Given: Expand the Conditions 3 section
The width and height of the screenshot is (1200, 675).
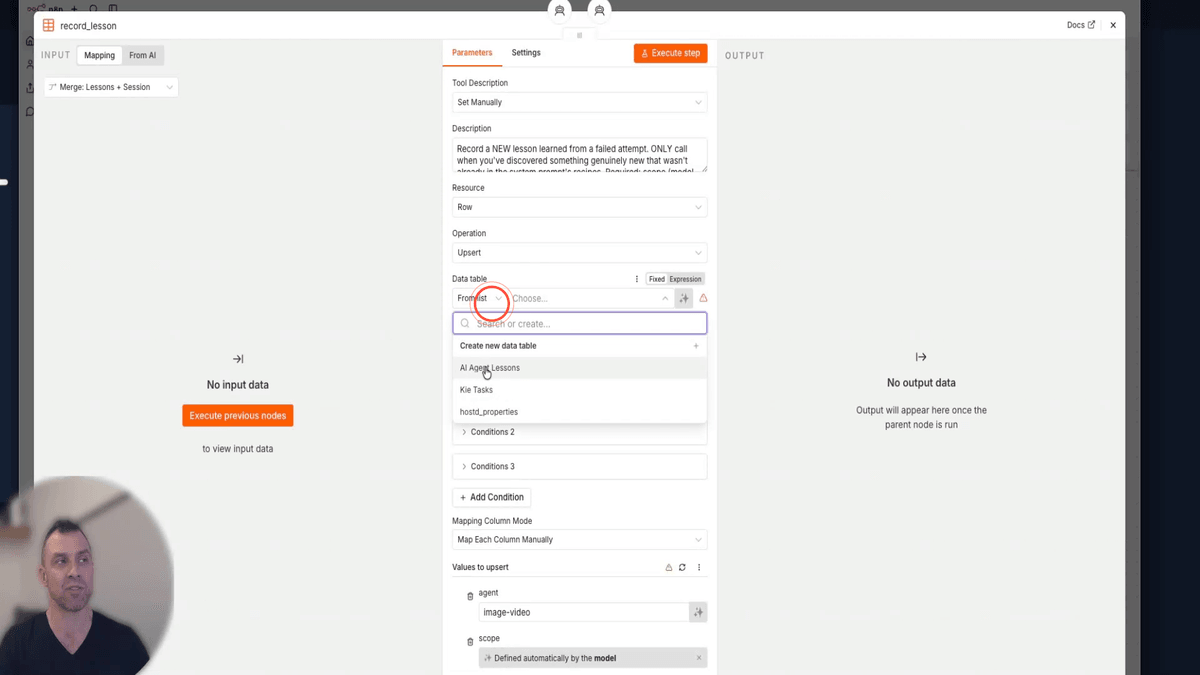Looking at the screenshot, I should pos(580,466).
